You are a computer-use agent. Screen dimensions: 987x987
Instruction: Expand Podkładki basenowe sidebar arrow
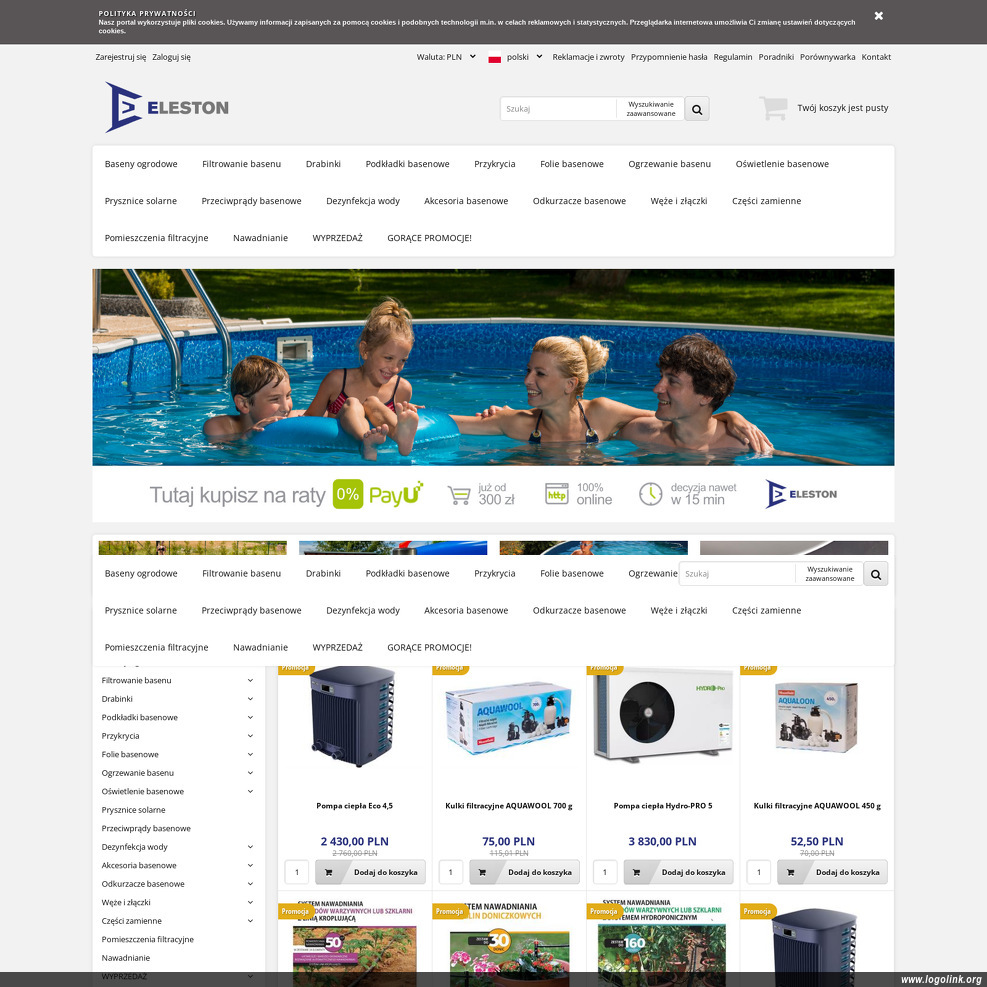pyautogui.click(x=251, y=718)
